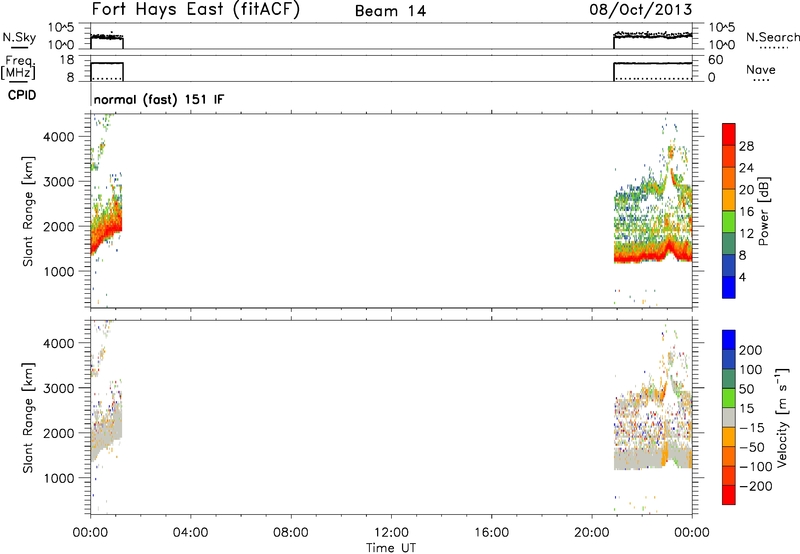Click the 'Beam 14' label
This screenshot has height=554, width=800.
(390, 11)
